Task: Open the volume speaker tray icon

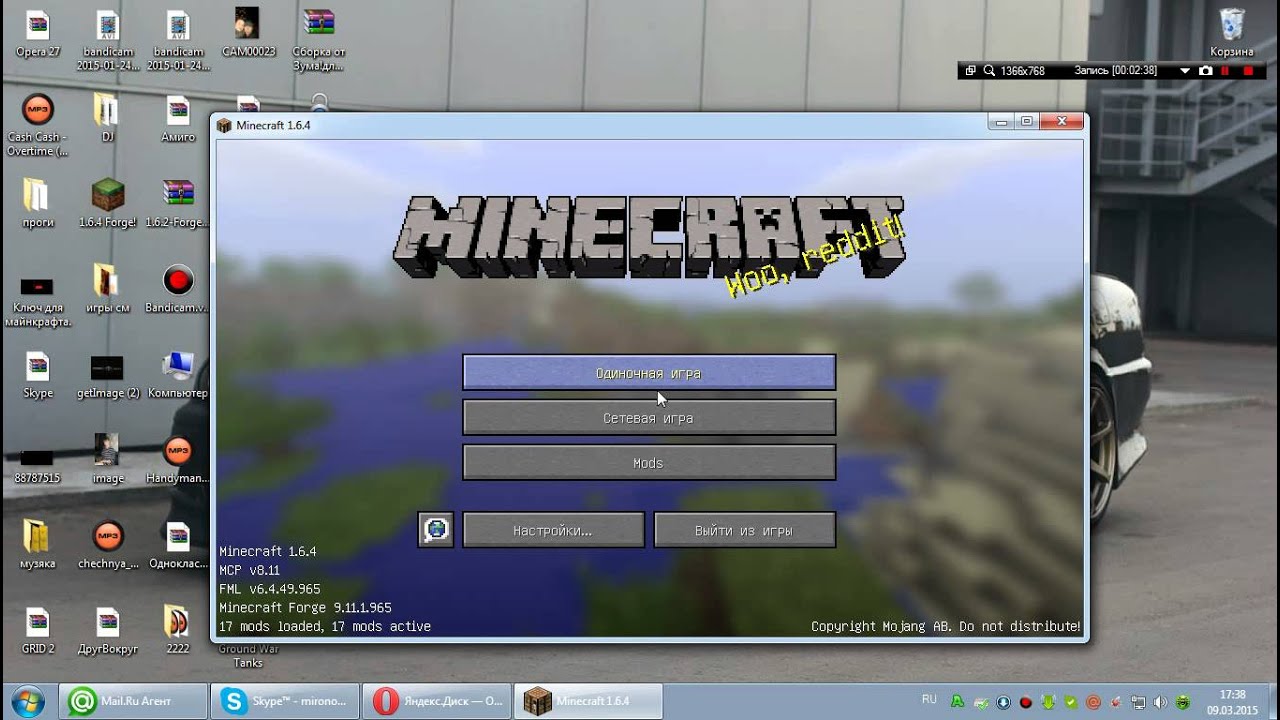Action: pyautogui.click(x=1160, y=702)
